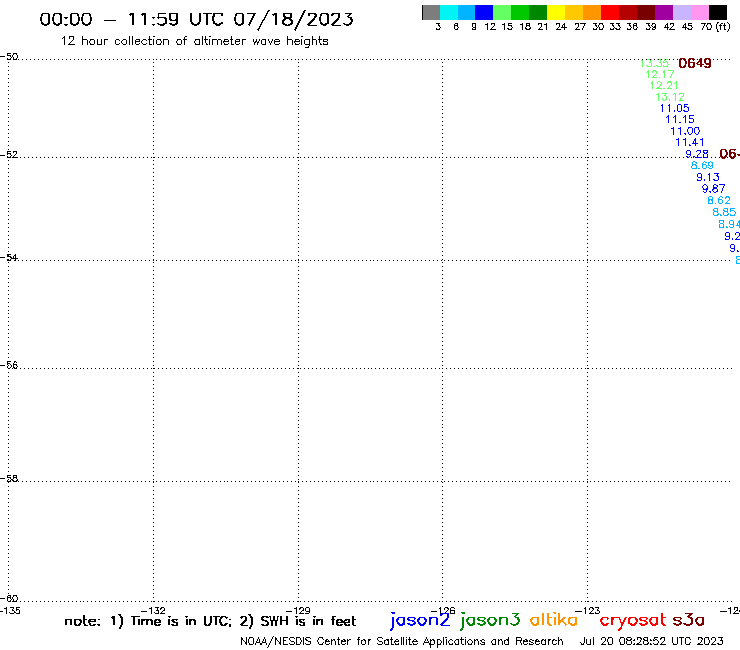Screen dimensions: 740x650
Task: Click the -58 latitude axis label
Action: [x=9, y=479]
